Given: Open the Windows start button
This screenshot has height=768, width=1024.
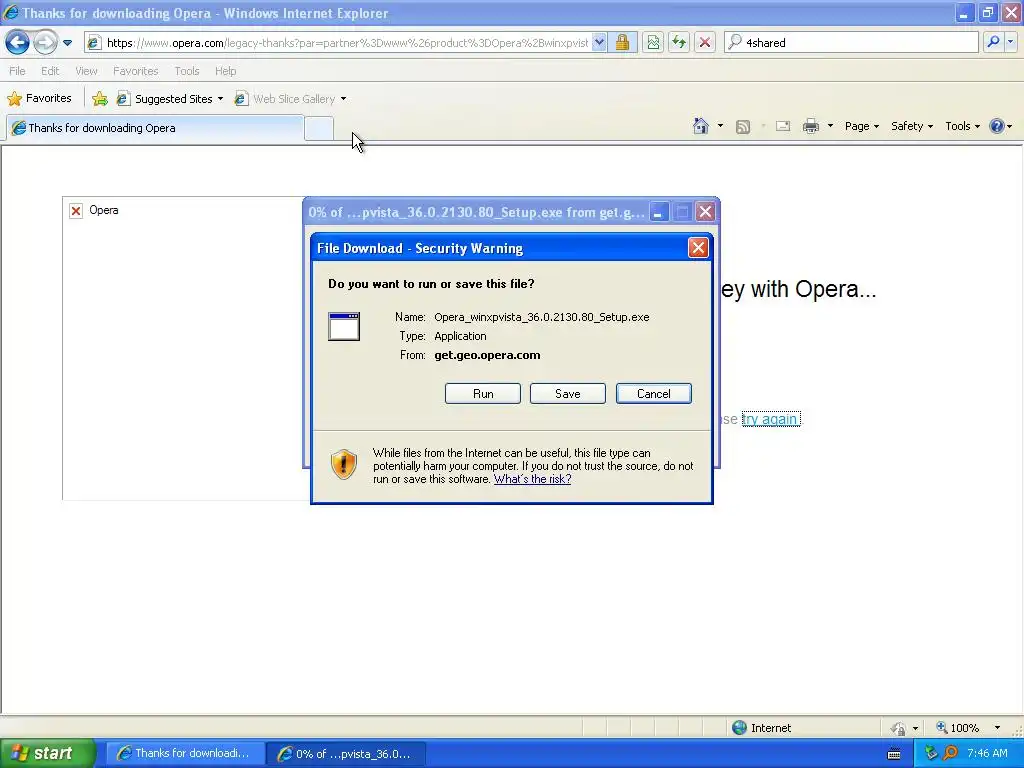Looking at the screenshot, I should click(48, 754).
